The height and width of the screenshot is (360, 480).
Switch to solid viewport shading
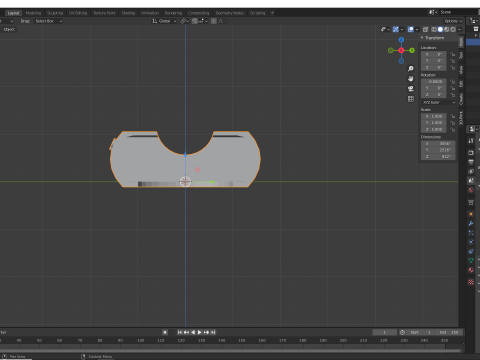coord(440,29)
